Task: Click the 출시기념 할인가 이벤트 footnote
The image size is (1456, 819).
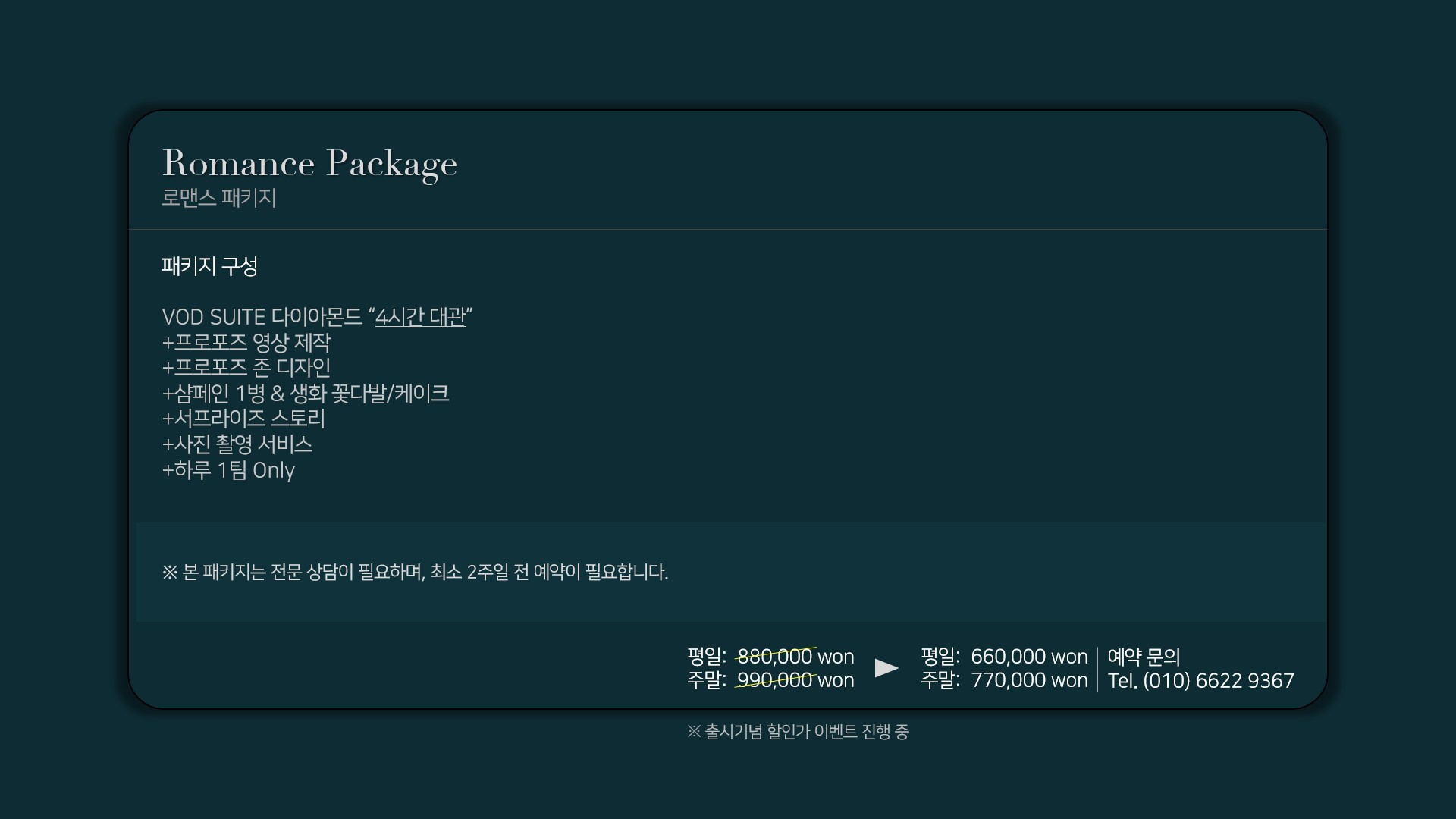Action: (798, 732)
